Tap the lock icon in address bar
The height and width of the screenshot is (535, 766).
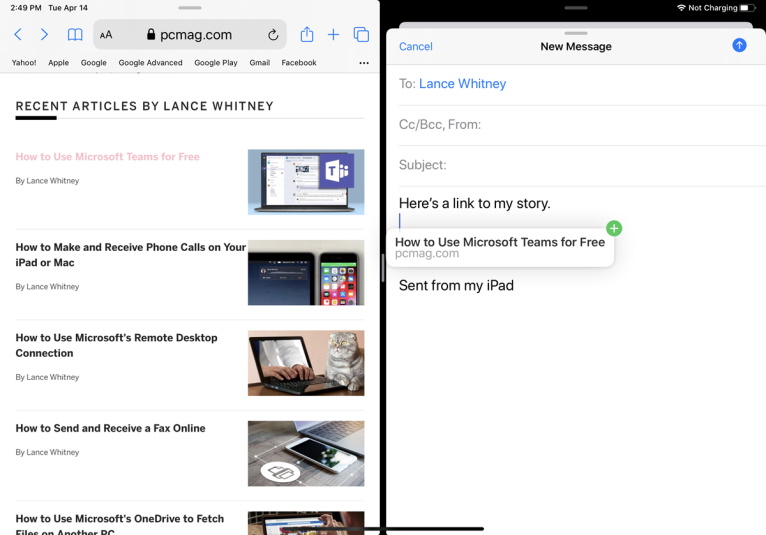[x=151, y=34]
